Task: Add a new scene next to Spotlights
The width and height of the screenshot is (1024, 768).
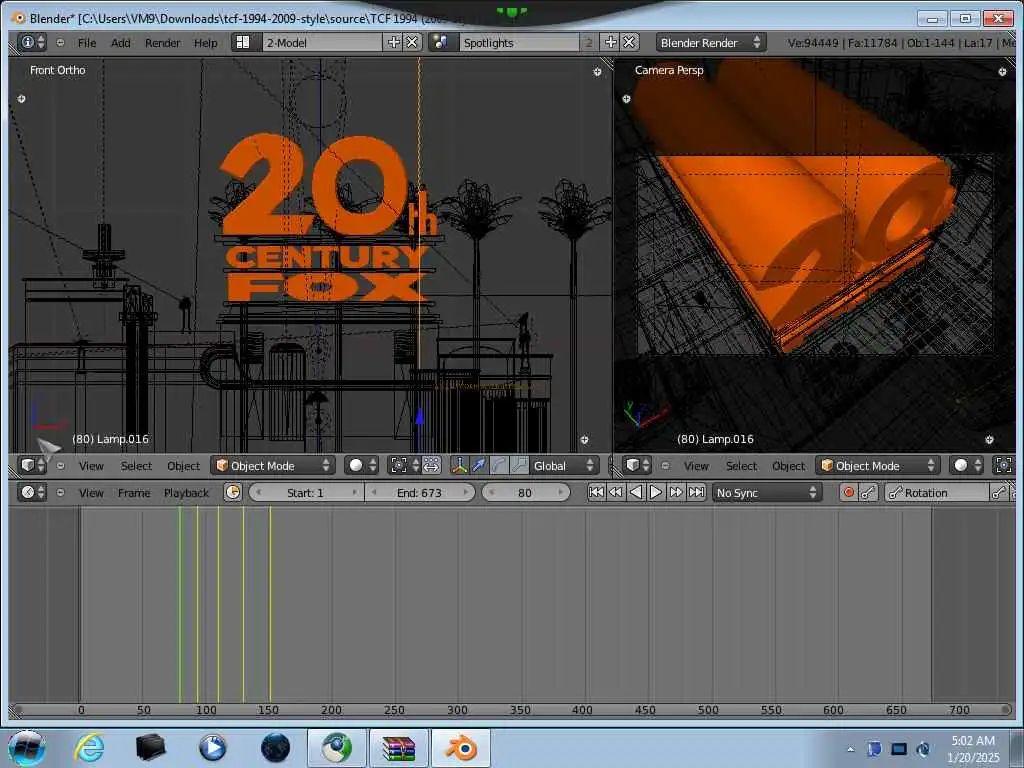Action: pyautogui.click(x=611, y=42)
